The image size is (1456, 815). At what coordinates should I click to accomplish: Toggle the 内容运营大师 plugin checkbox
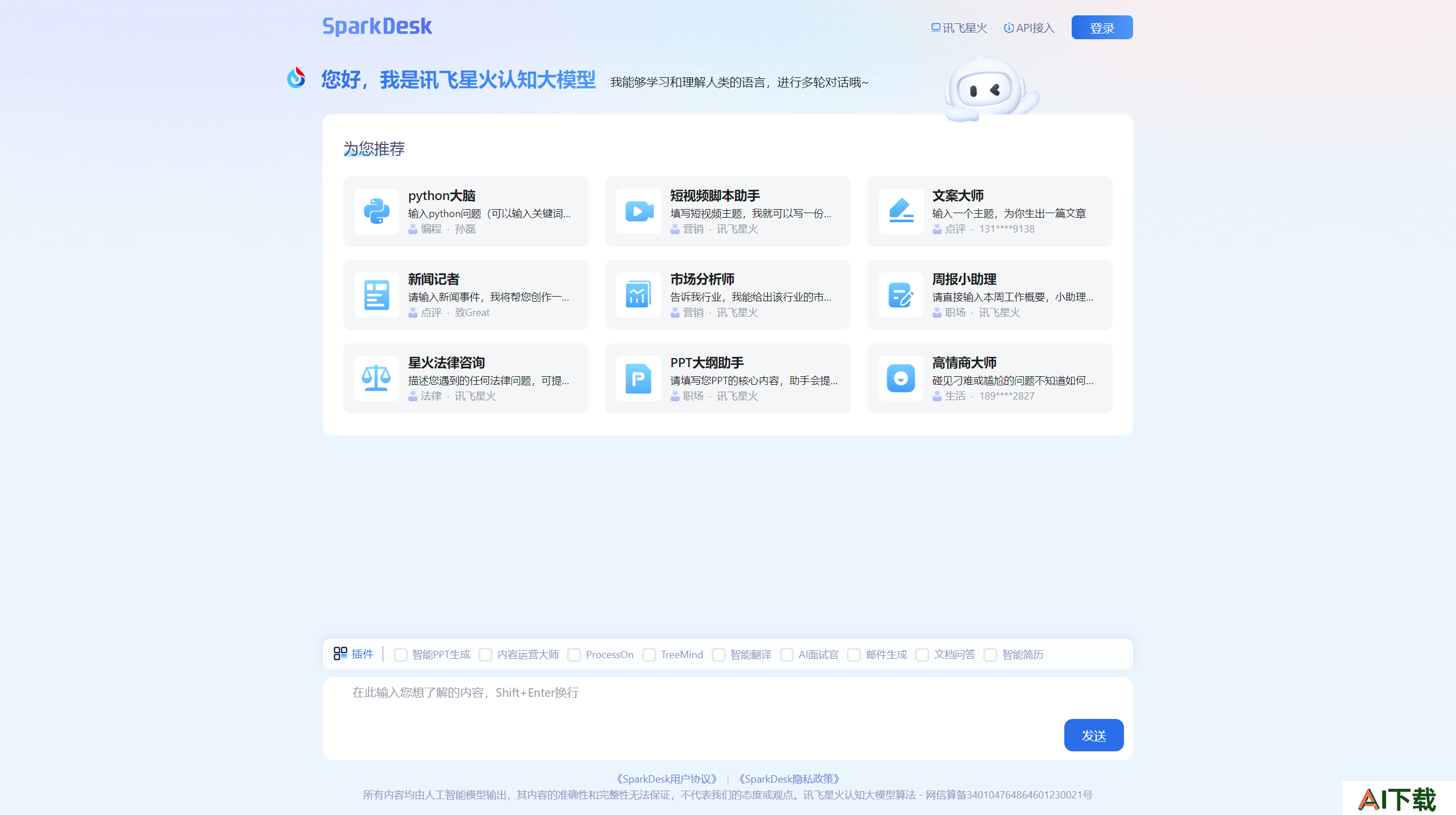click(x=486, y=655)
